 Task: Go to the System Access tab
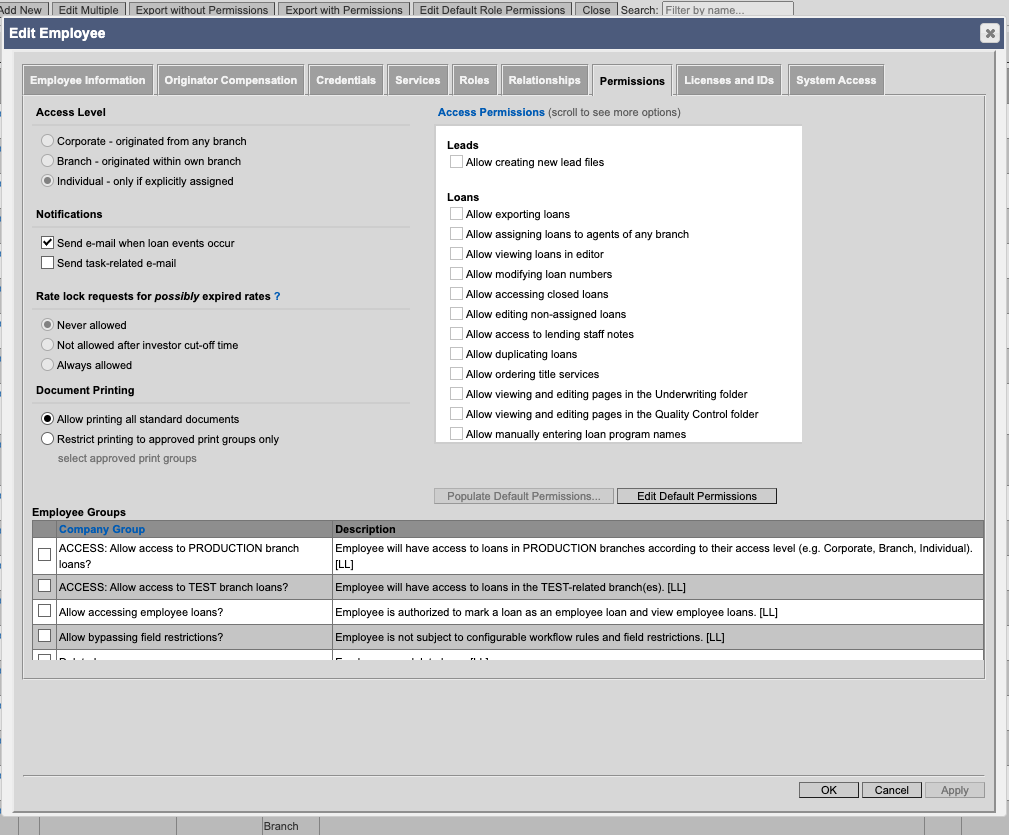836,81
